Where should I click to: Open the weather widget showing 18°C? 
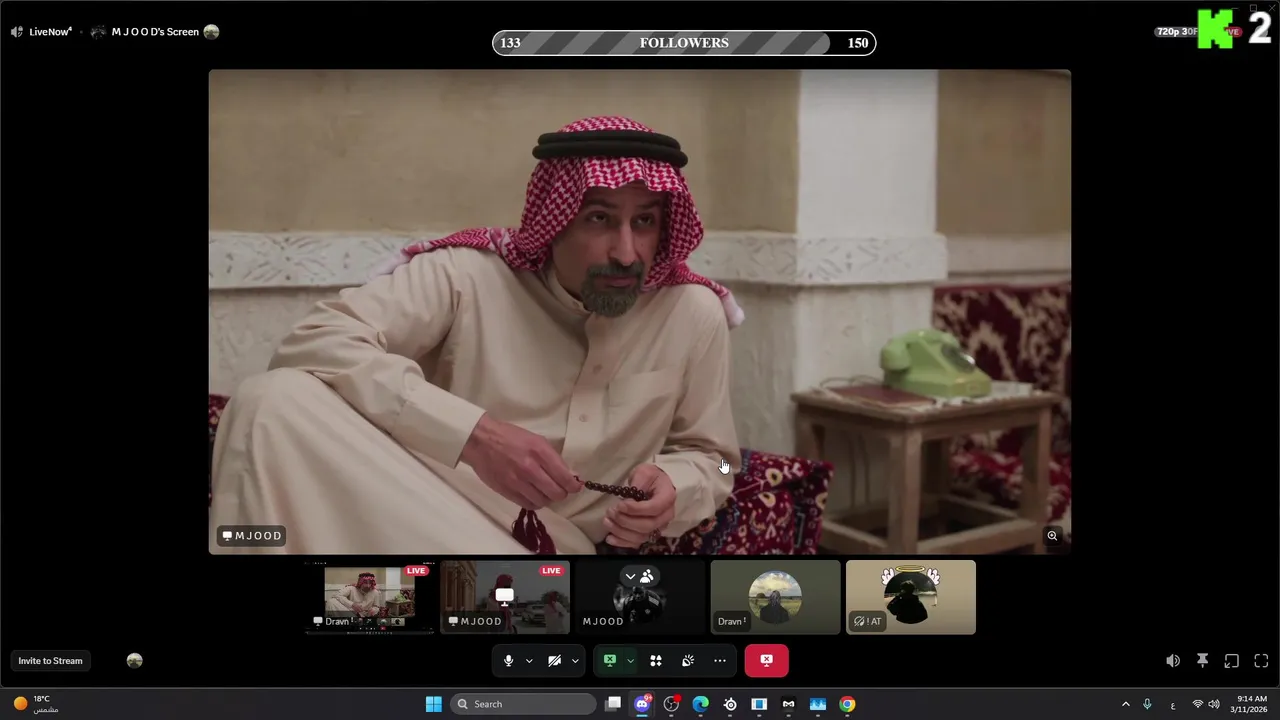click(36, 704)
